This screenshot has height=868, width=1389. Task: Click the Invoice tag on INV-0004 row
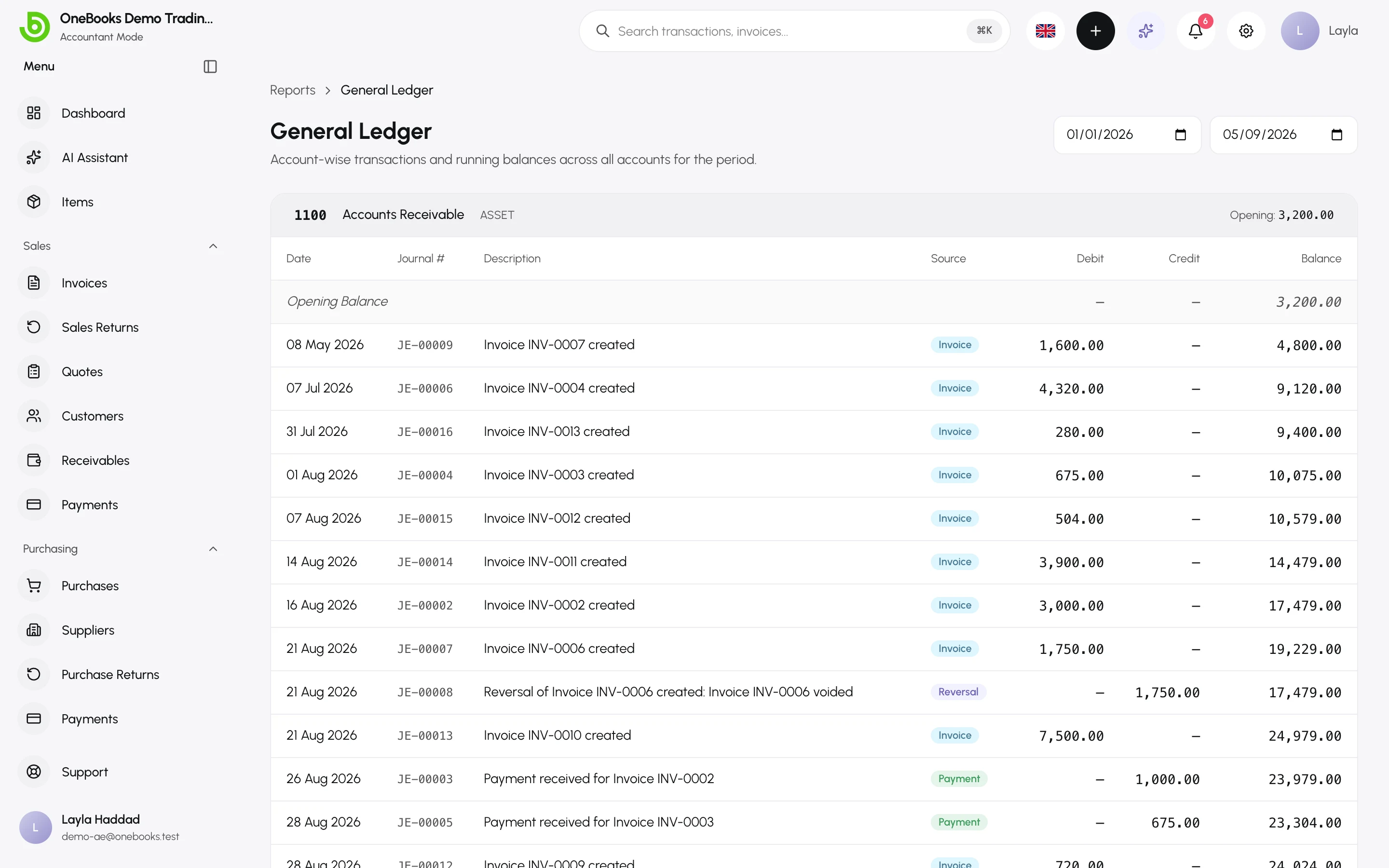(x=954, y=388)
